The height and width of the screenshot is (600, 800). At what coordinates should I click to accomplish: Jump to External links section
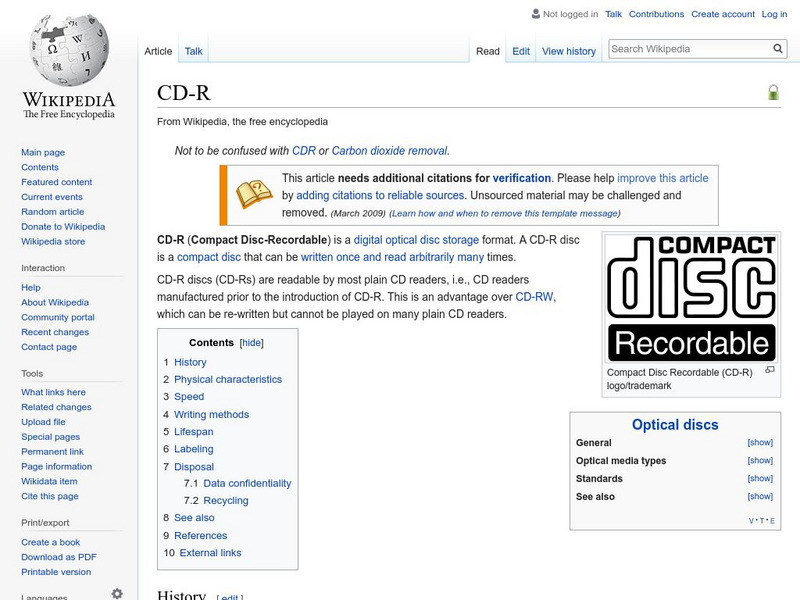coord(210,553)
